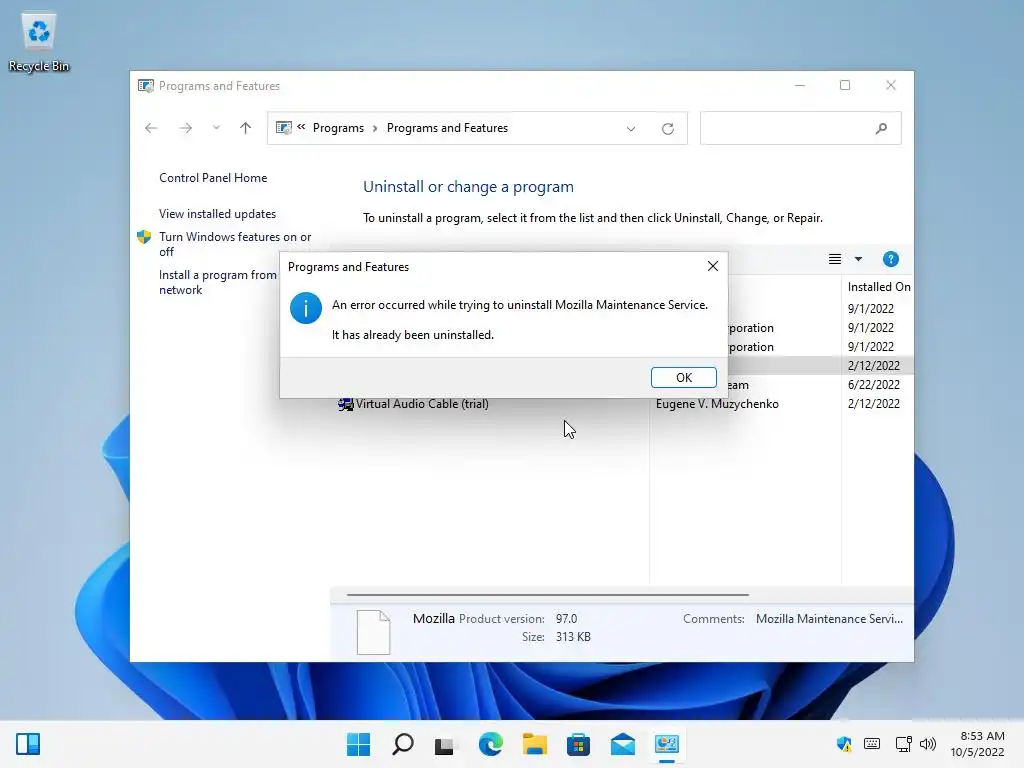The height and width of the screenshot is (768, 1024).
Task: Expand the view options dropdown arrow
Action: [x=858, y=259]
